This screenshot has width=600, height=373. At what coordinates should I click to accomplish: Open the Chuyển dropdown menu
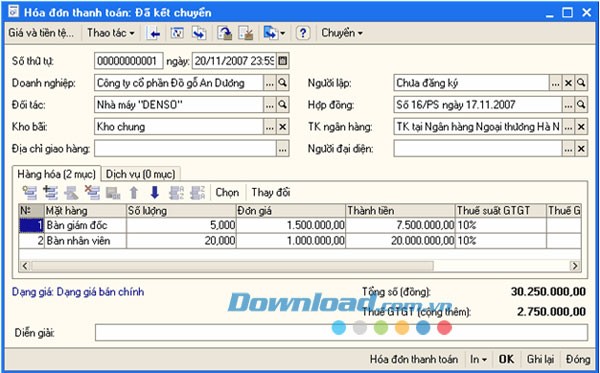[342, 33]
